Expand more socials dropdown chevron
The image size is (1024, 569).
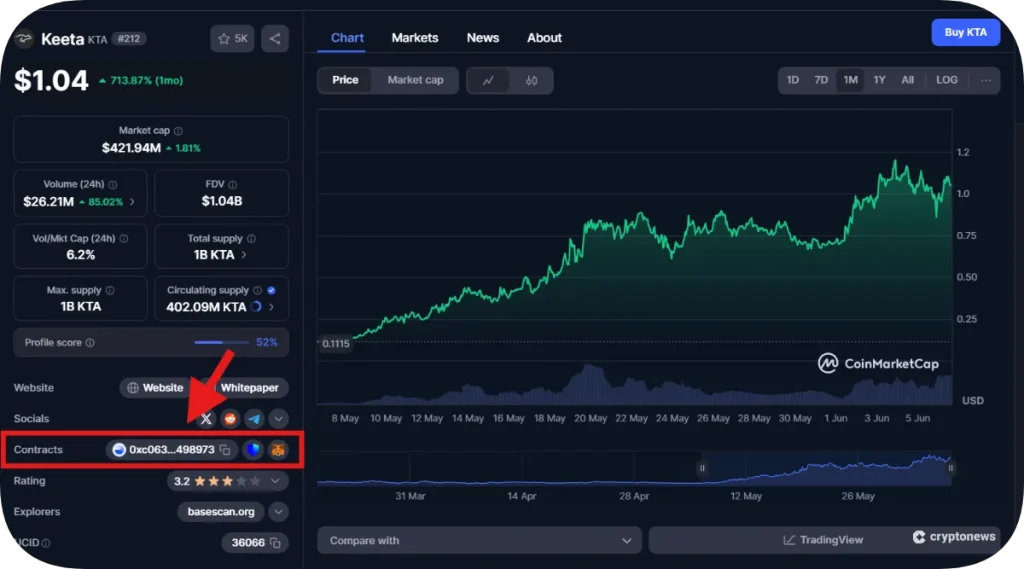278,419
